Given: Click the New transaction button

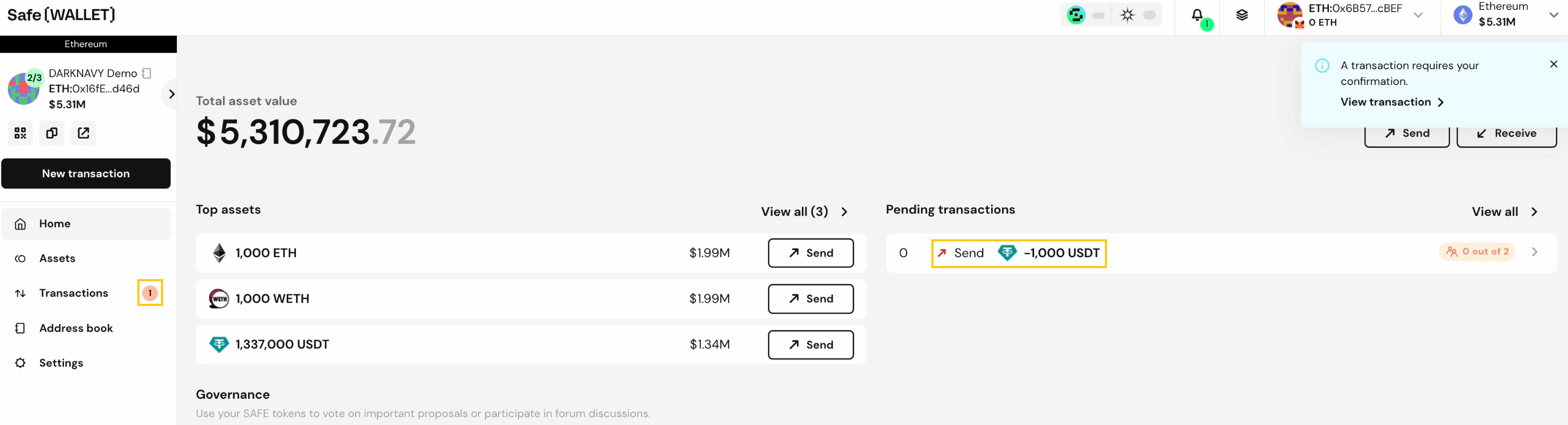Looking at the screenshot, I should tap(86, 174).
